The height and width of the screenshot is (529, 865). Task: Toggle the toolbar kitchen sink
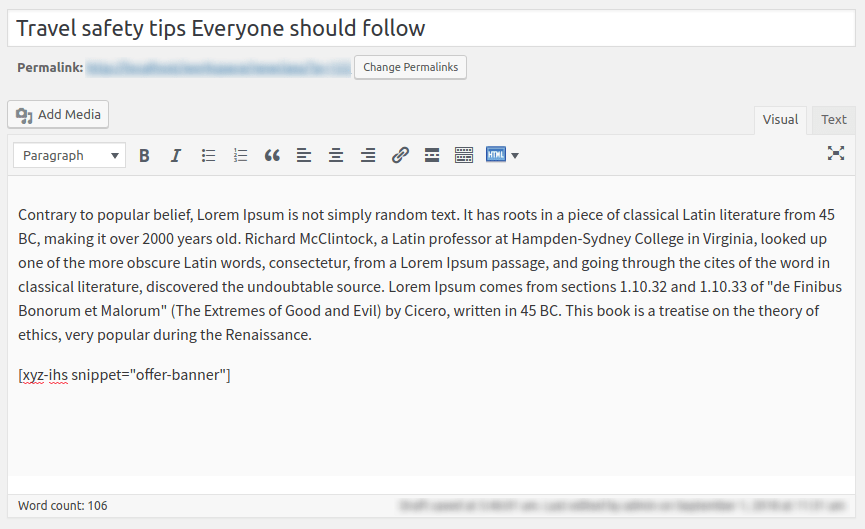click(x=464, y=156)
